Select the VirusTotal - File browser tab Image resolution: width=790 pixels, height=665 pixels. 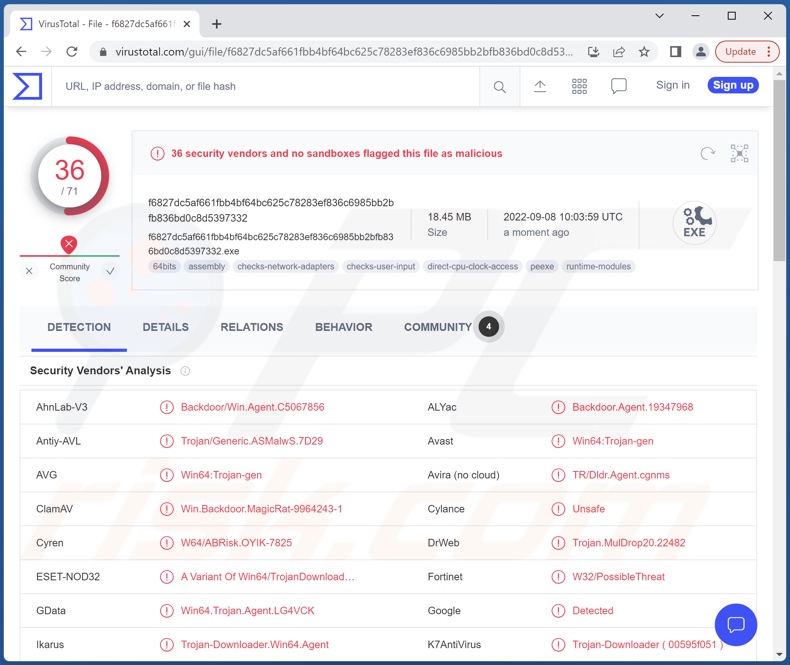[104, 24]
